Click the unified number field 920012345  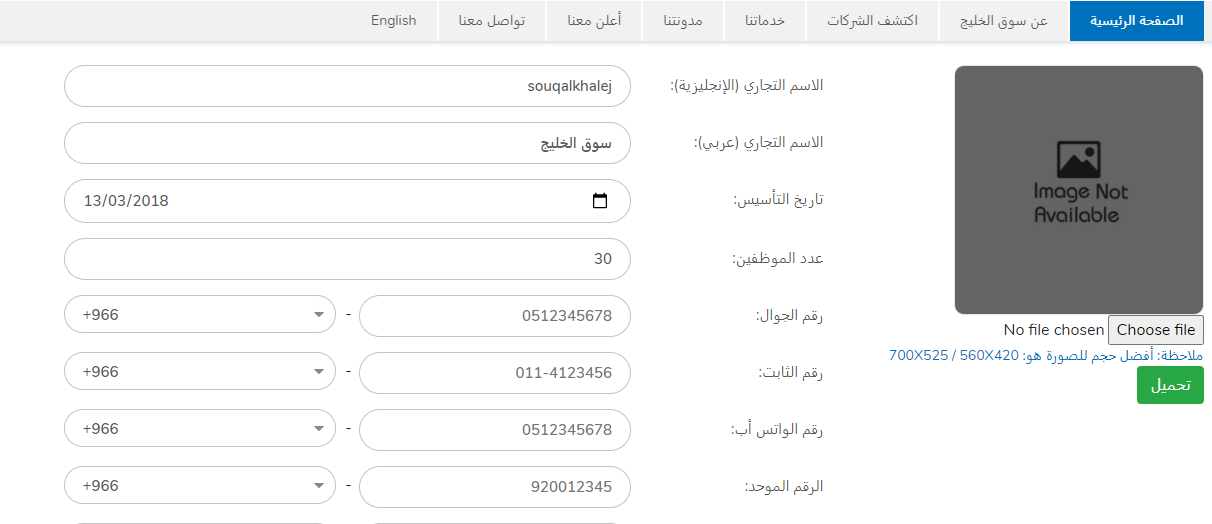[x=495, y=487]
